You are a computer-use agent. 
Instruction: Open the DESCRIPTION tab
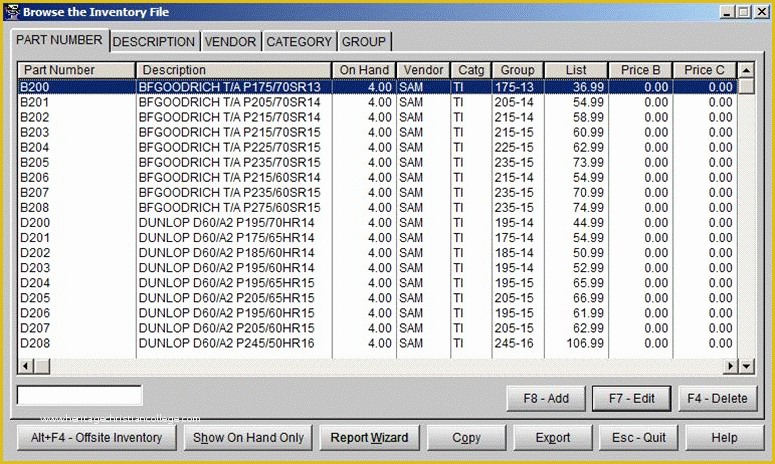coord(154,42)
